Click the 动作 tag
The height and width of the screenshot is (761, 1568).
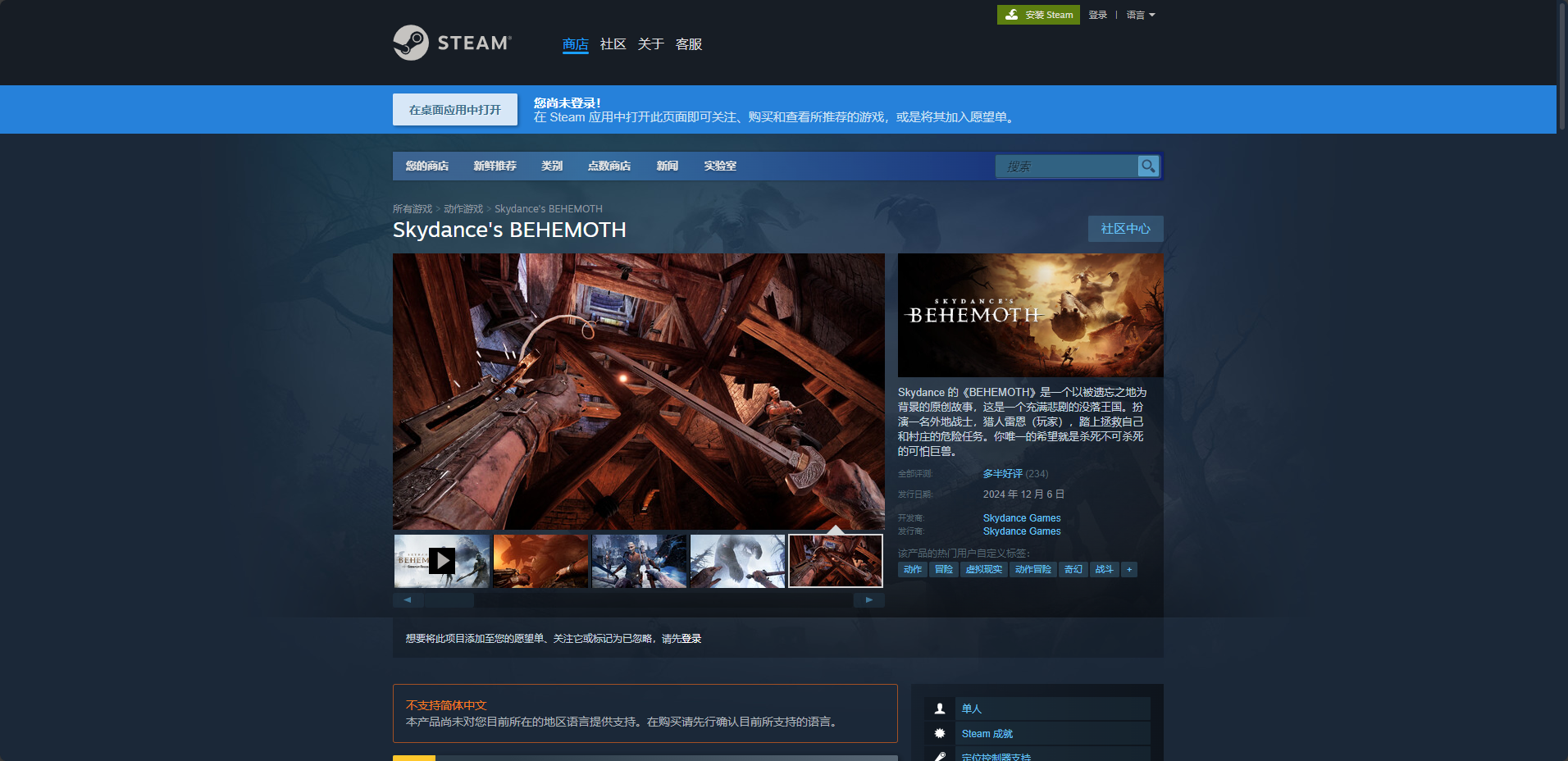[913, 569]
